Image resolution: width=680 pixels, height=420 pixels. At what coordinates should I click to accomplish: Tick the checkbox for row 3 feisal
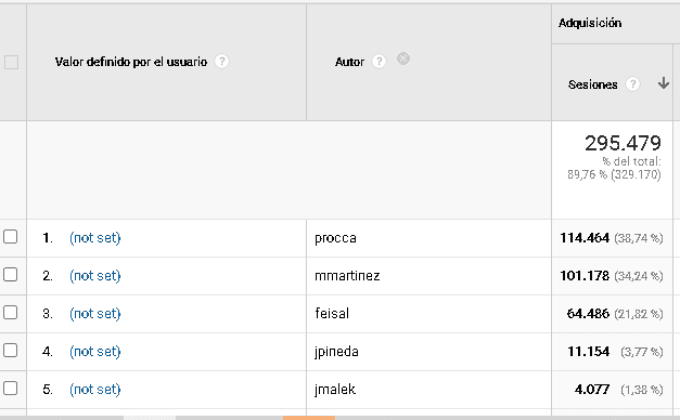click(11, 313)
